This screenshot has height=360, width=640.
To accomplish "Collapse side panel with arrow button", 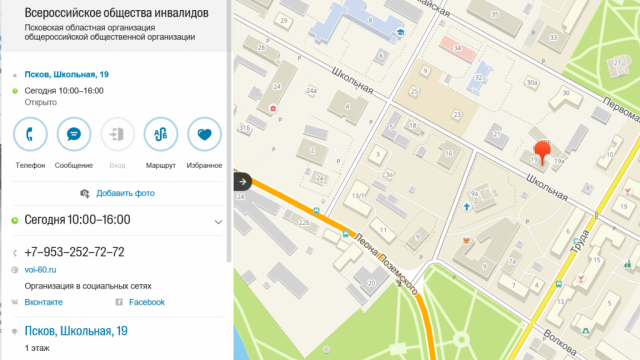I will tap(242, 182).
